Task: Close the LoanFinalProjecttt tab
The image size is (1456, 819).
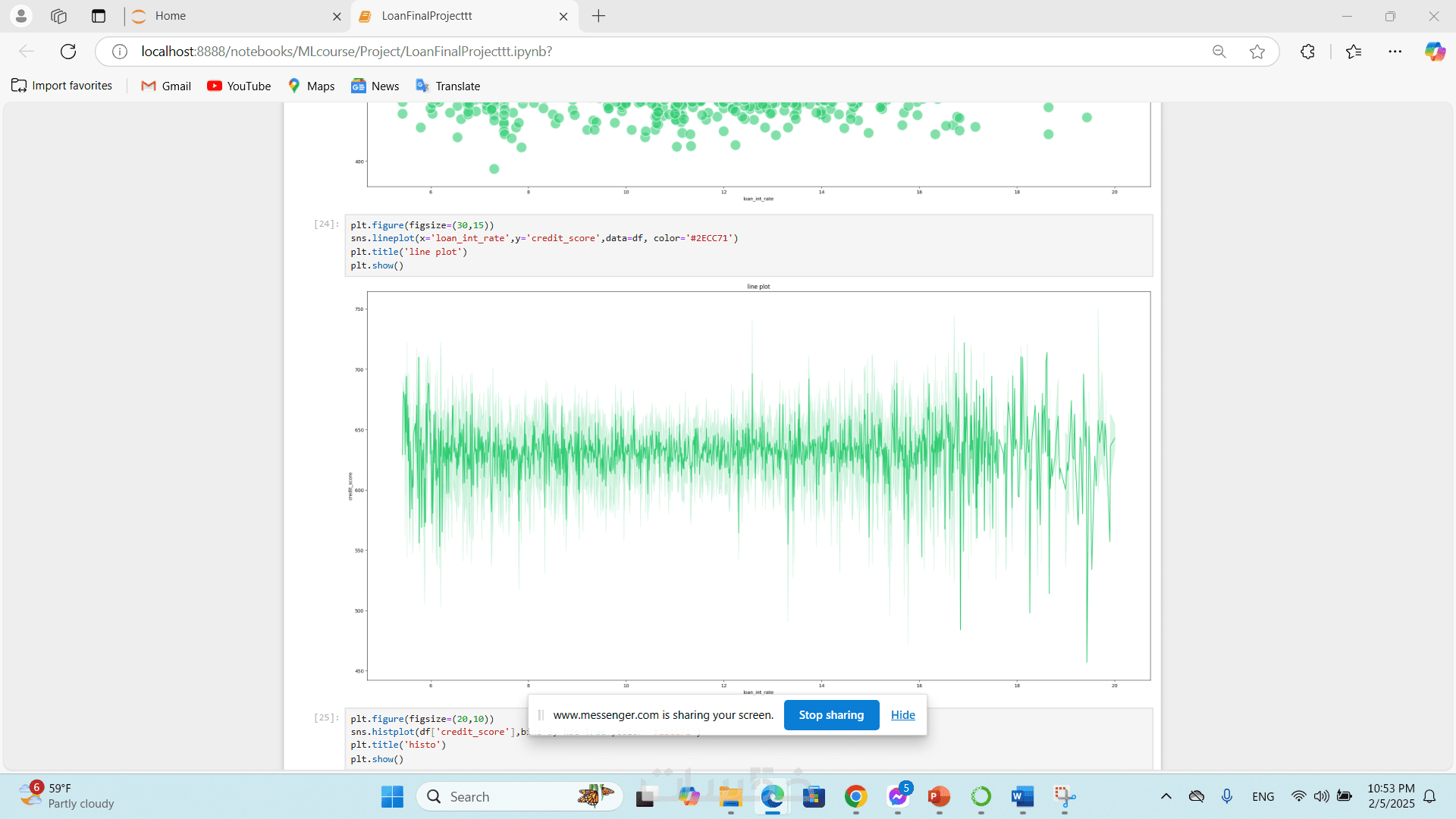Action: pos(563,16)
